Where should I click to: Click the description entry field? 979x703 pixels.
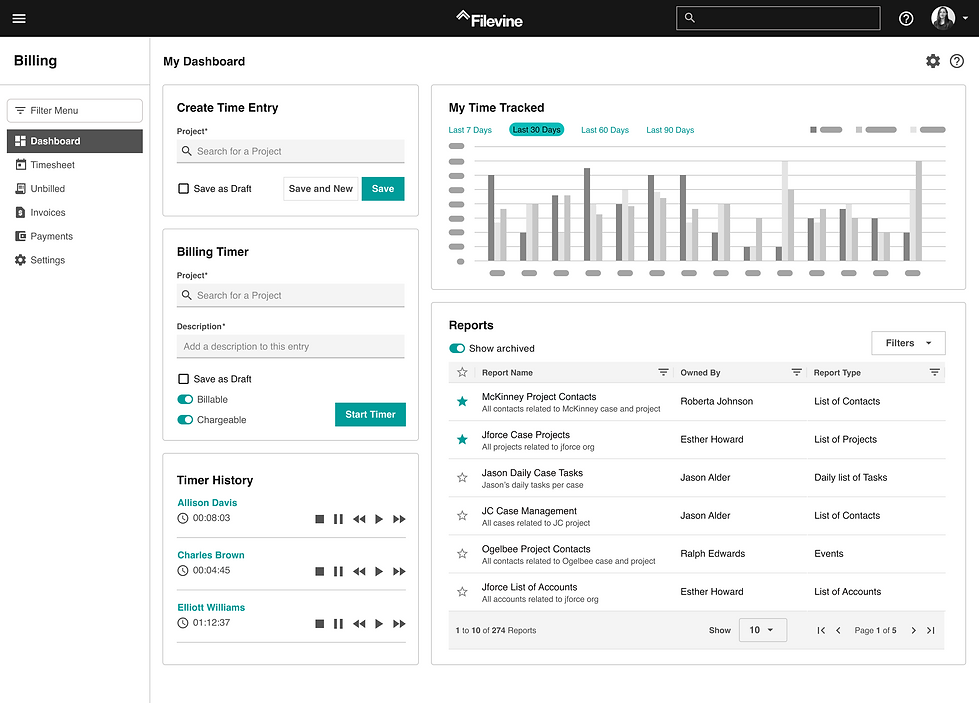[290, 347]
